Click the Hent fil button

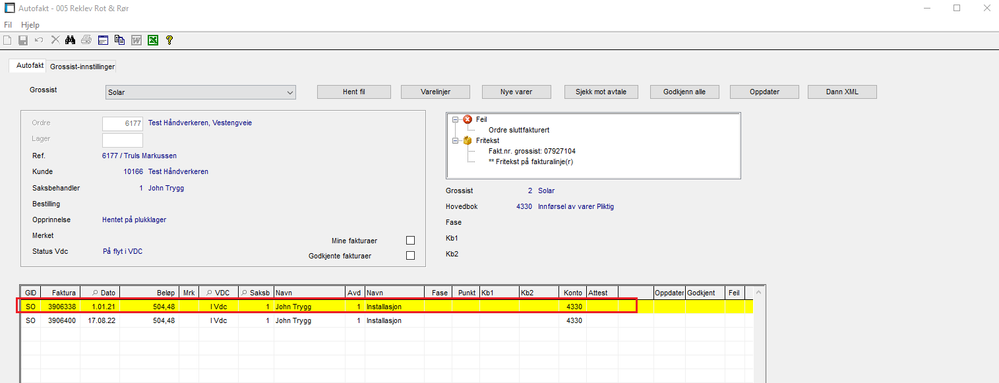354,92
